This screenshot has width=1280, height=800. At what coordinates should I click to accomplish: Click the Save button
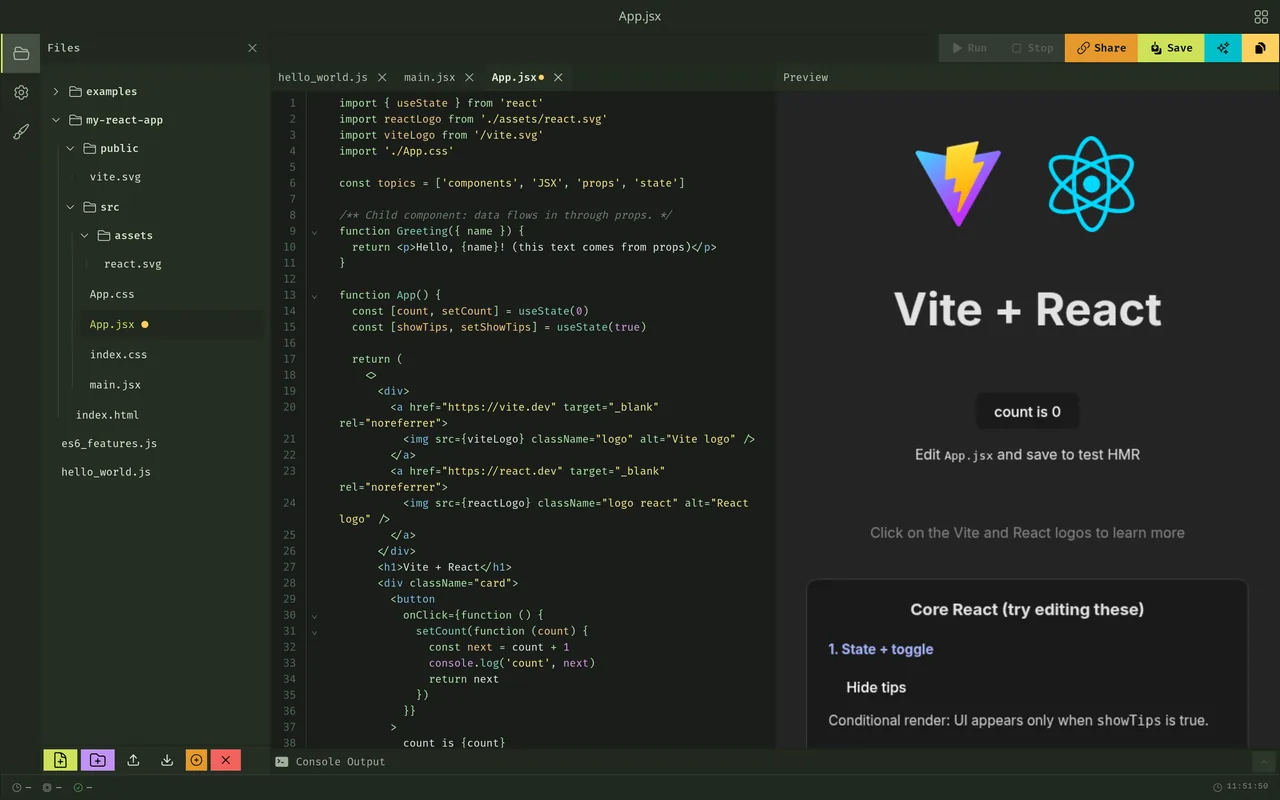pos(1171,48)
